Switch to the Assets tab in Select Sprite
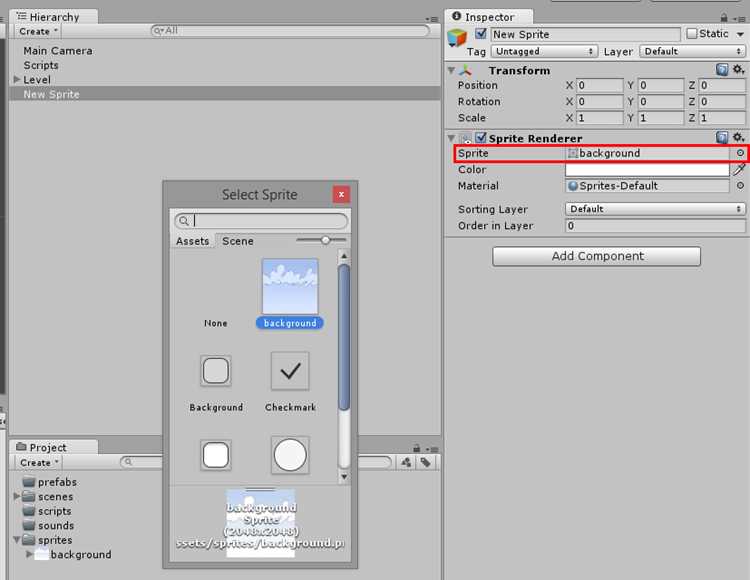The height and width of the screenshot is (580, 750). point(192,241)
